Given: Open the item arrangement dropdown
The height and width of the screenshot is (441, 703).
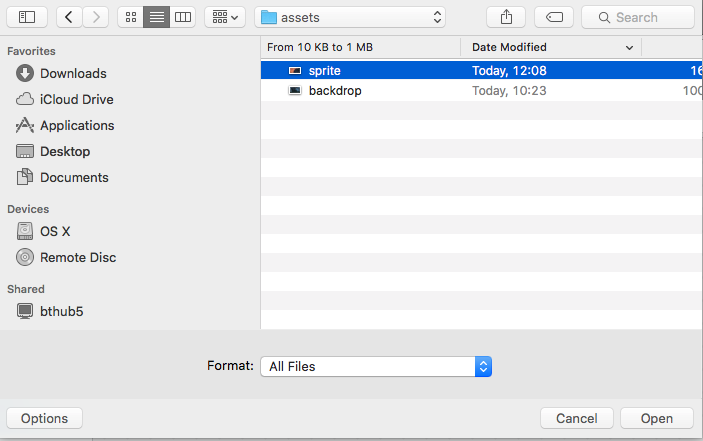Looking at the screenshot, I should 225,17.
